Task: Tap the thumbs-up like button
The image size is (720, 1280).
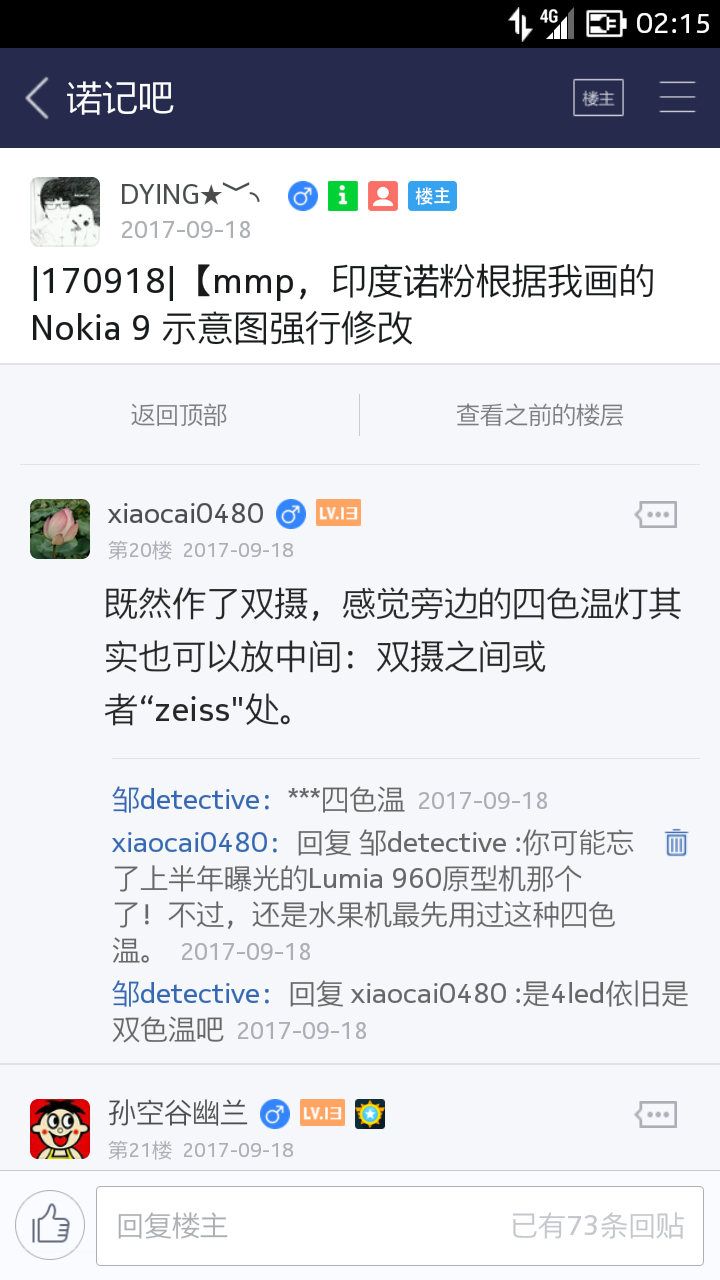Action: (x=50, y=1225)
